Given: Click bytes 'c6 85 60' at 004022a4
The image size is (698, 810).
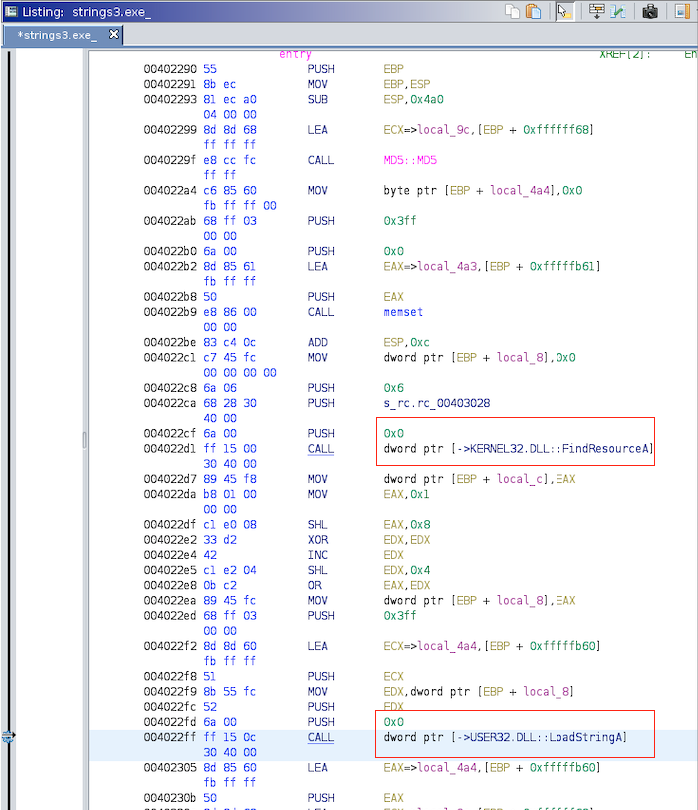Looking at the screenshot, I should coord(230,190).
